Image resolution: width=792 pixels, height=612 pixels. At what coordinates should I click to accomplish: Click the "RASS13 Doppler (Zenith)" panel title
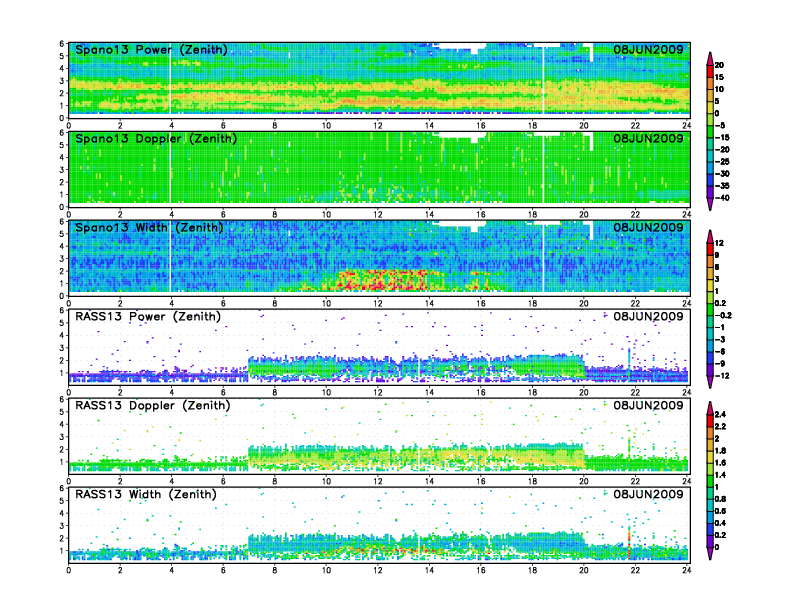tap(153, 405)
